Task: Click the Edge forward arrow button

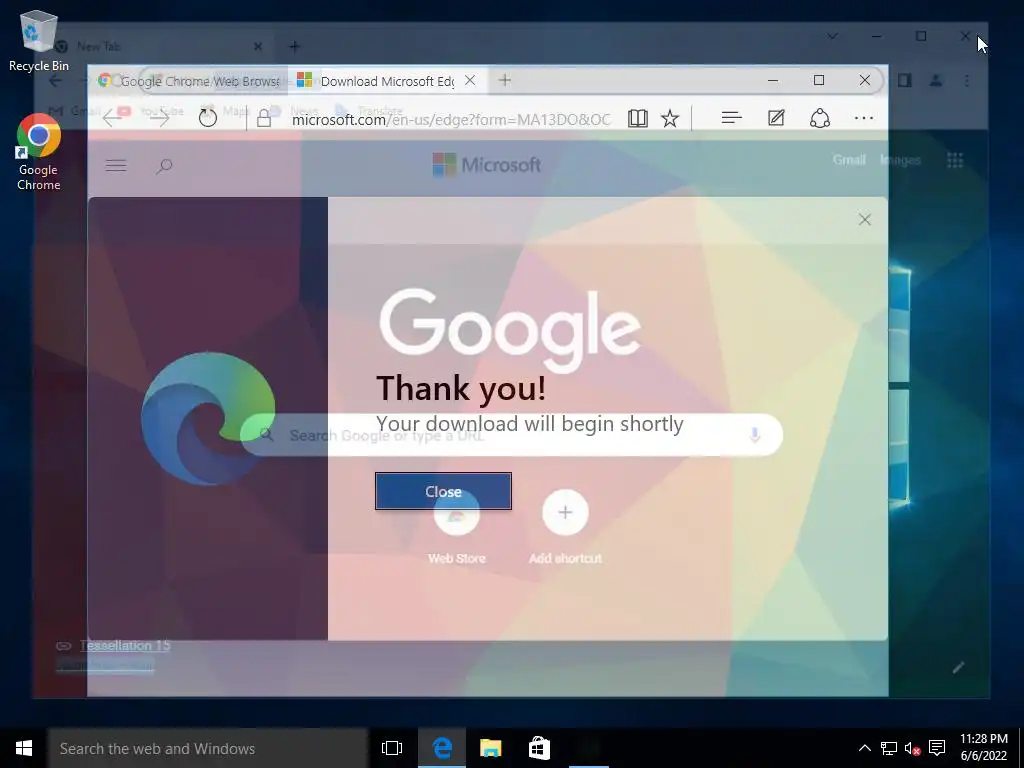Action: (159, 118)
